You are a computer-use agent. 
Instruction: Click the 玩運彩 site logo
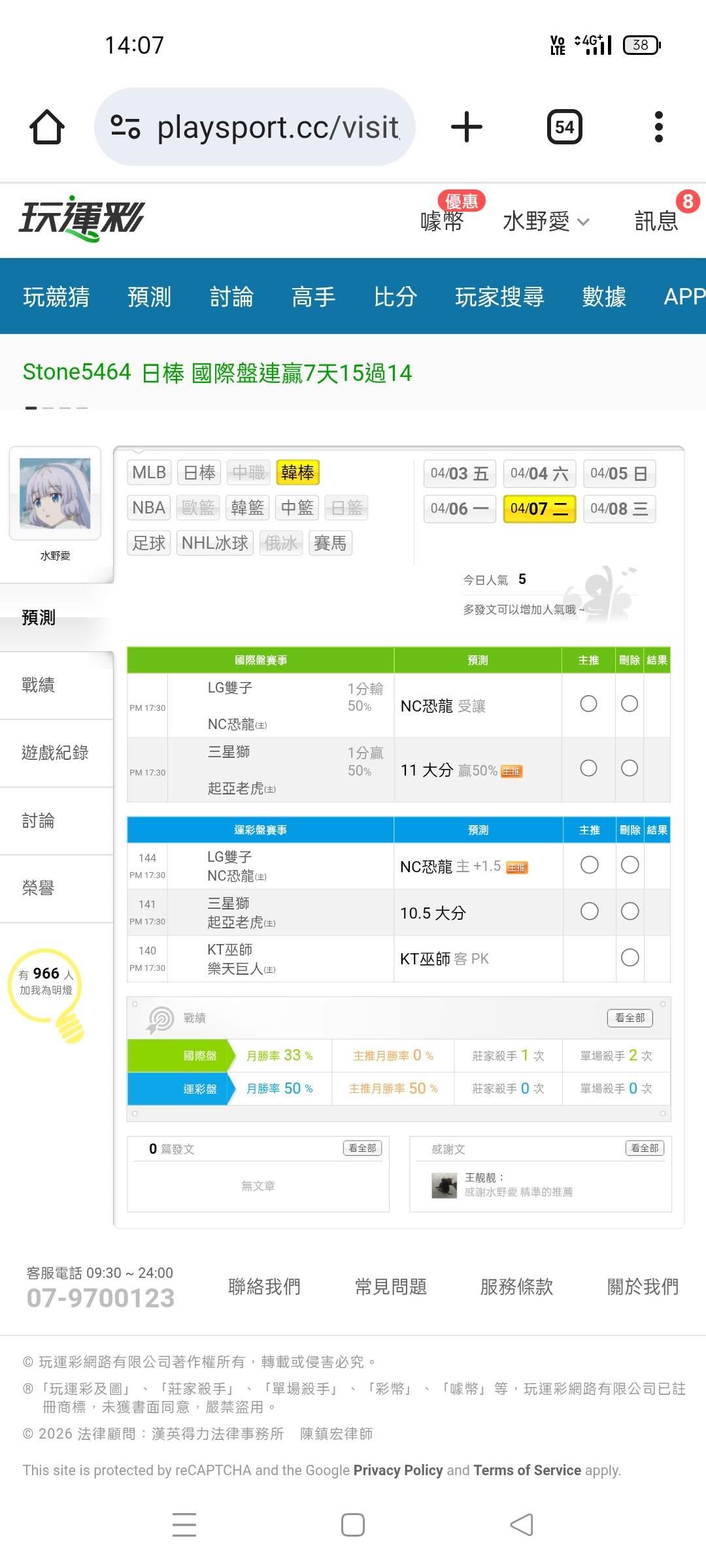[x=82, y=218]
